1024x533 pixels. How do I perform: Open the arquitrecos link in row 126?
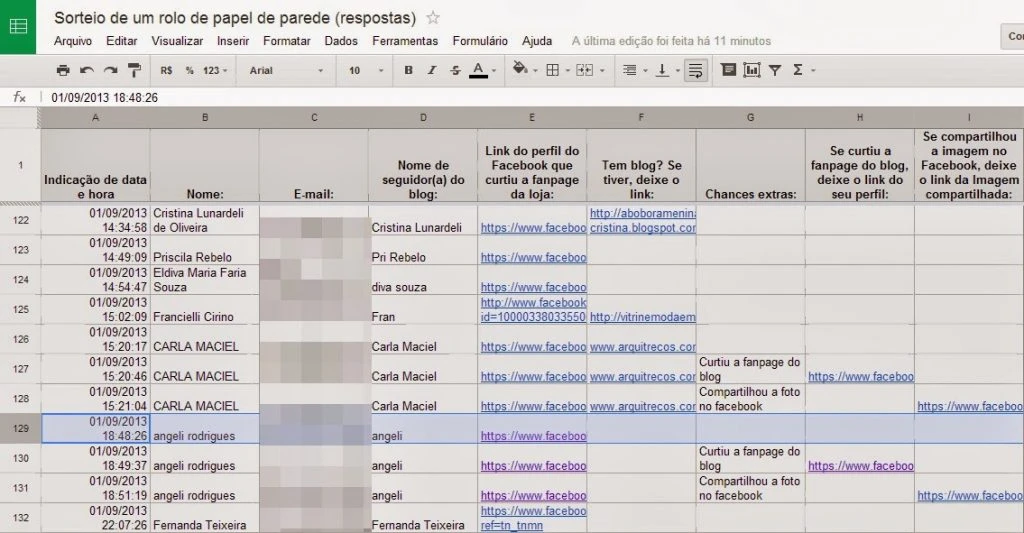coord(643,347)
